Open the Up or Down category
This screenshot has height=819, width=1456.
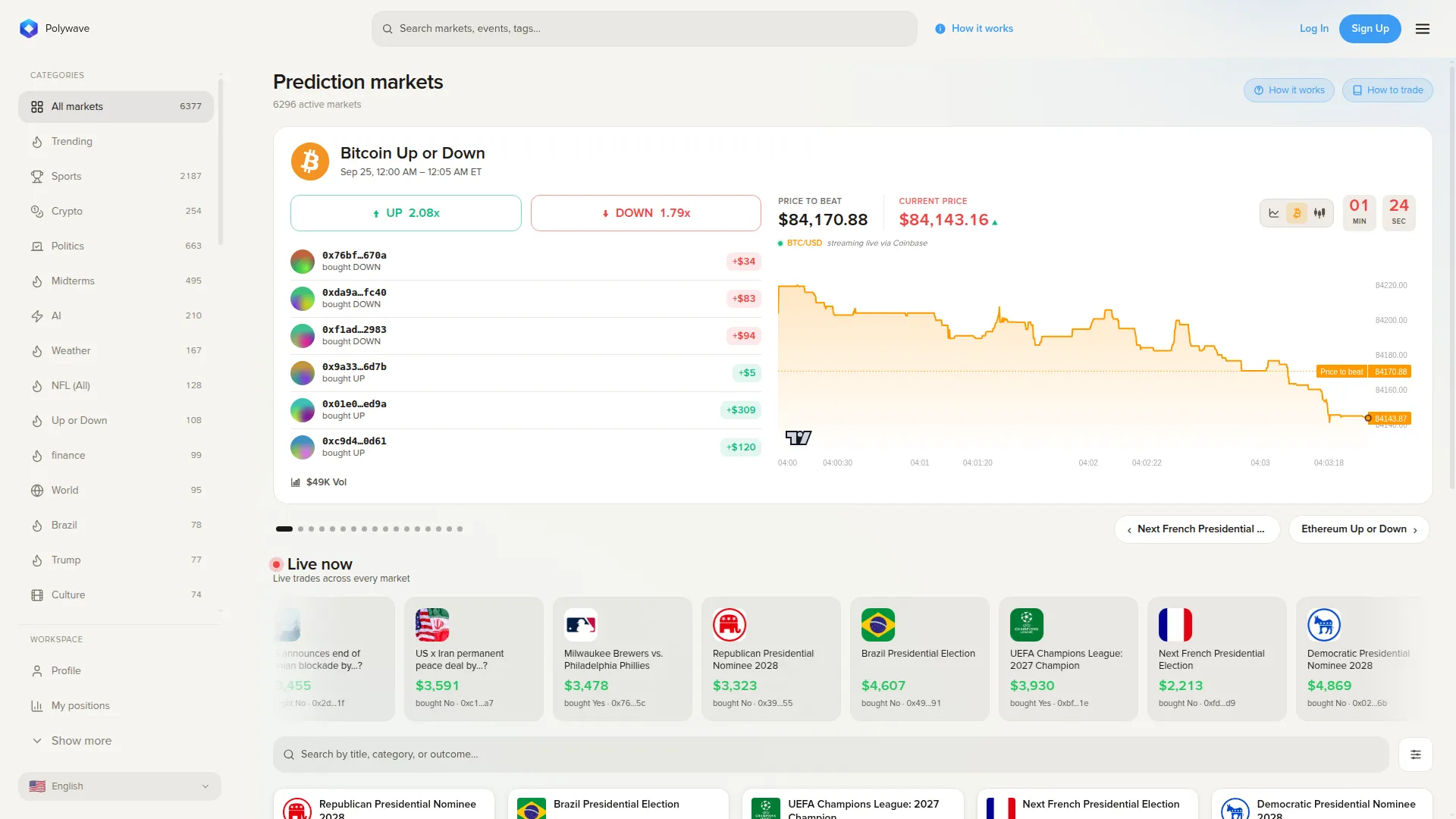point(116,421)
